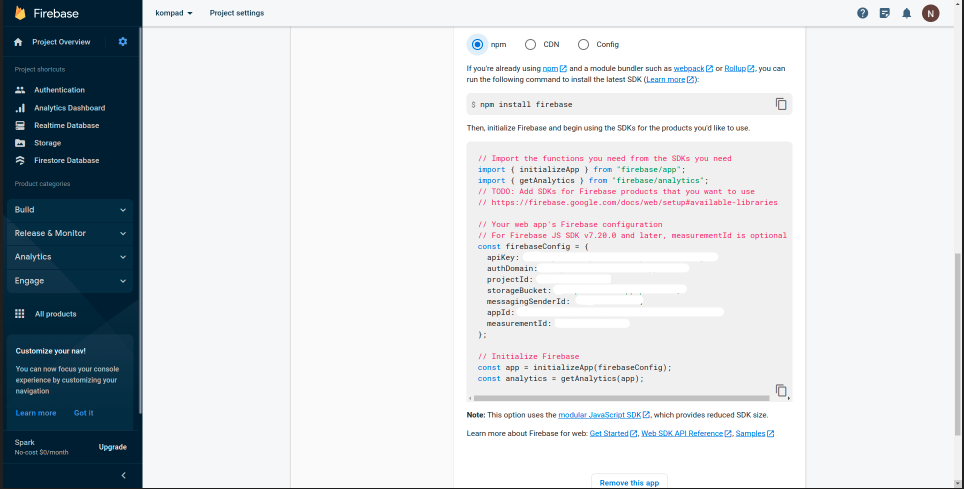
Task: Open project settings gear icon
Action: [x=123, y=42]
